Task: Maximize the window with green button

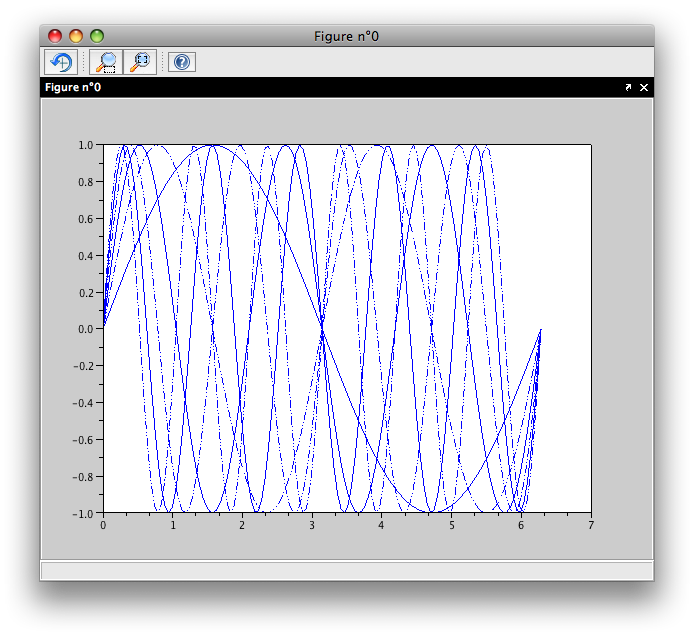Action: (97, 36)
